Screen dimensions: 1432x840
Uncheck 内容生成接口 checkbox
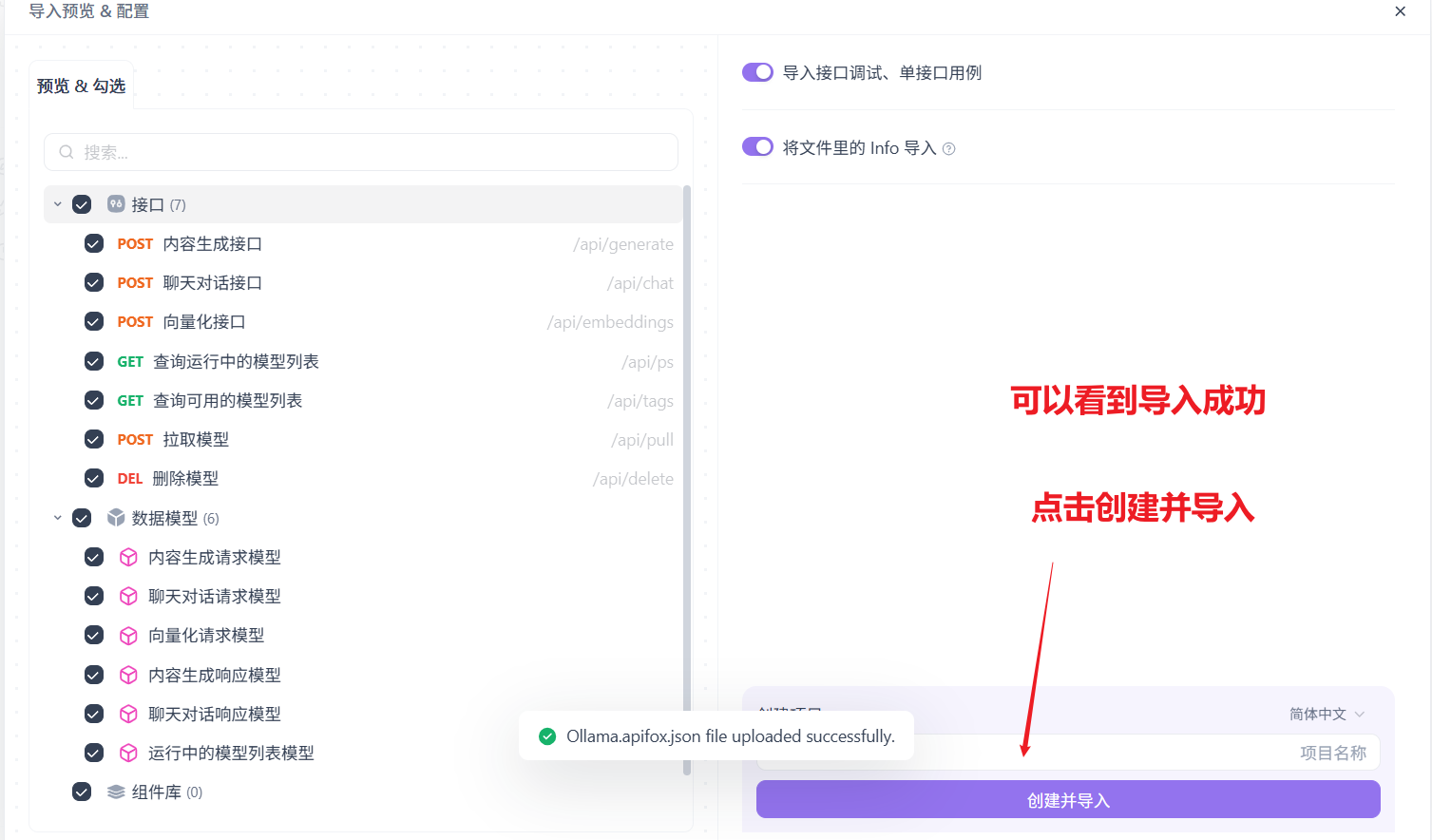pos(94,243)
